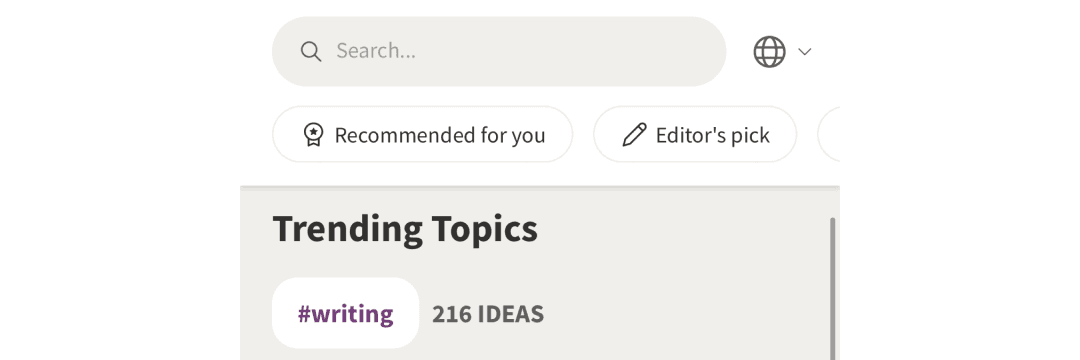Expand the chevron next to the globe
This screenshot has width=1080, height=360.
click(x=804, y=52)
